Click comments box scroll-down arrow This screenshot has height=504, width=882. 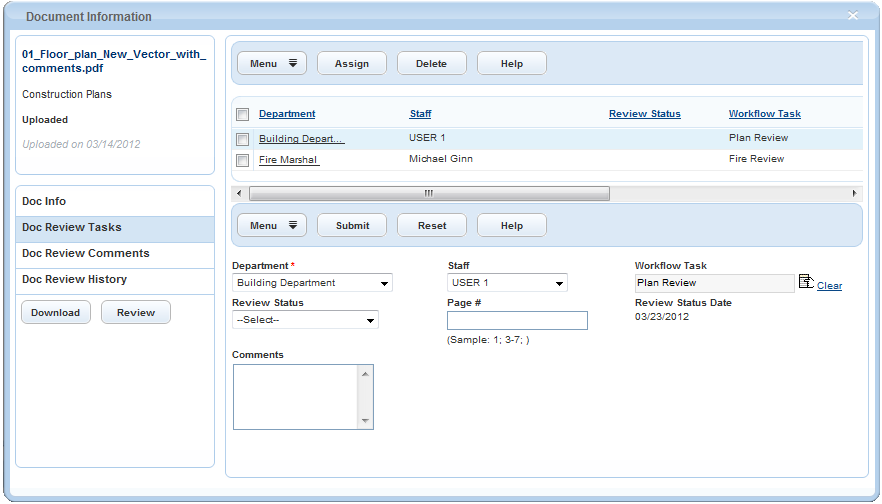coord(365,421)
